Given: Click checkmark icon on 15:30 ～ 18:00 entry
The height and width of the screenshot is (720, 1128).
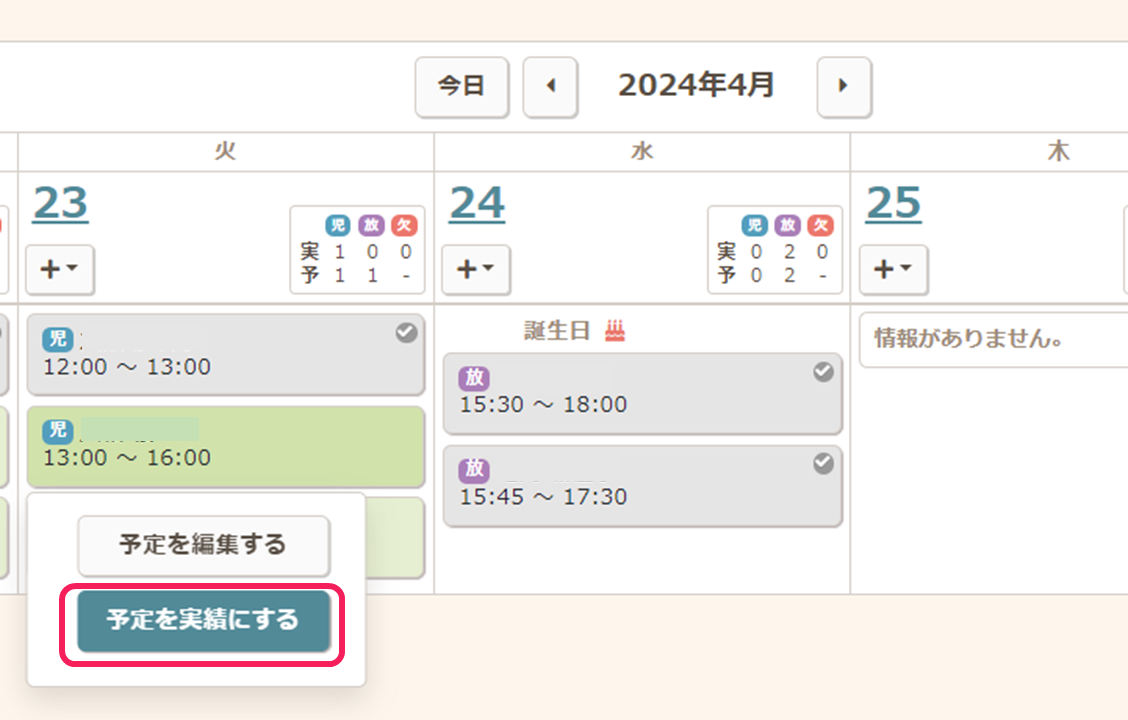Looking at the screenshot, I should pyautogui.click(x=823, y=372).
